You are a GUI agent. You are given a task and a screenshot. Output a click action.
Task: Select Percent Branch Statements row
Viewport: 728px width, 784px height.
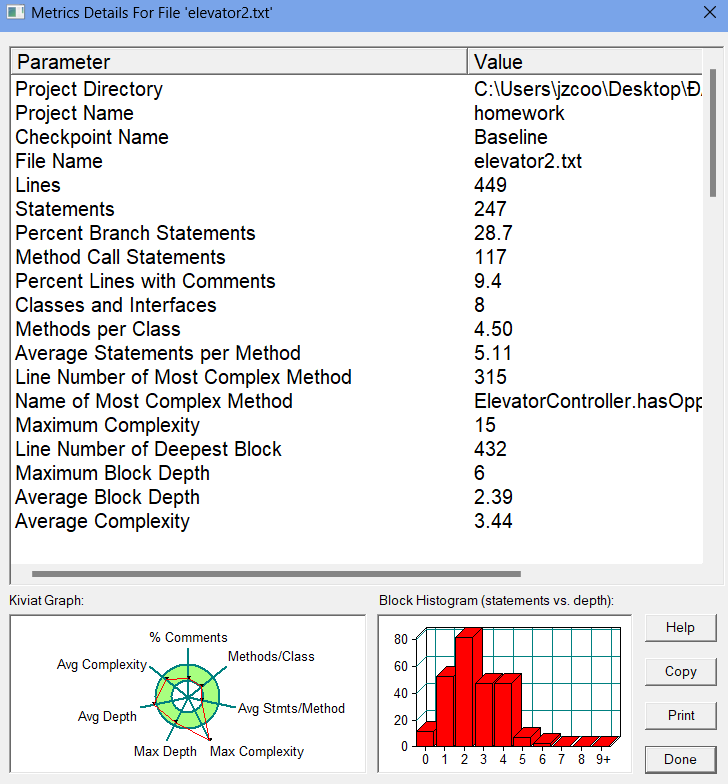357,233
